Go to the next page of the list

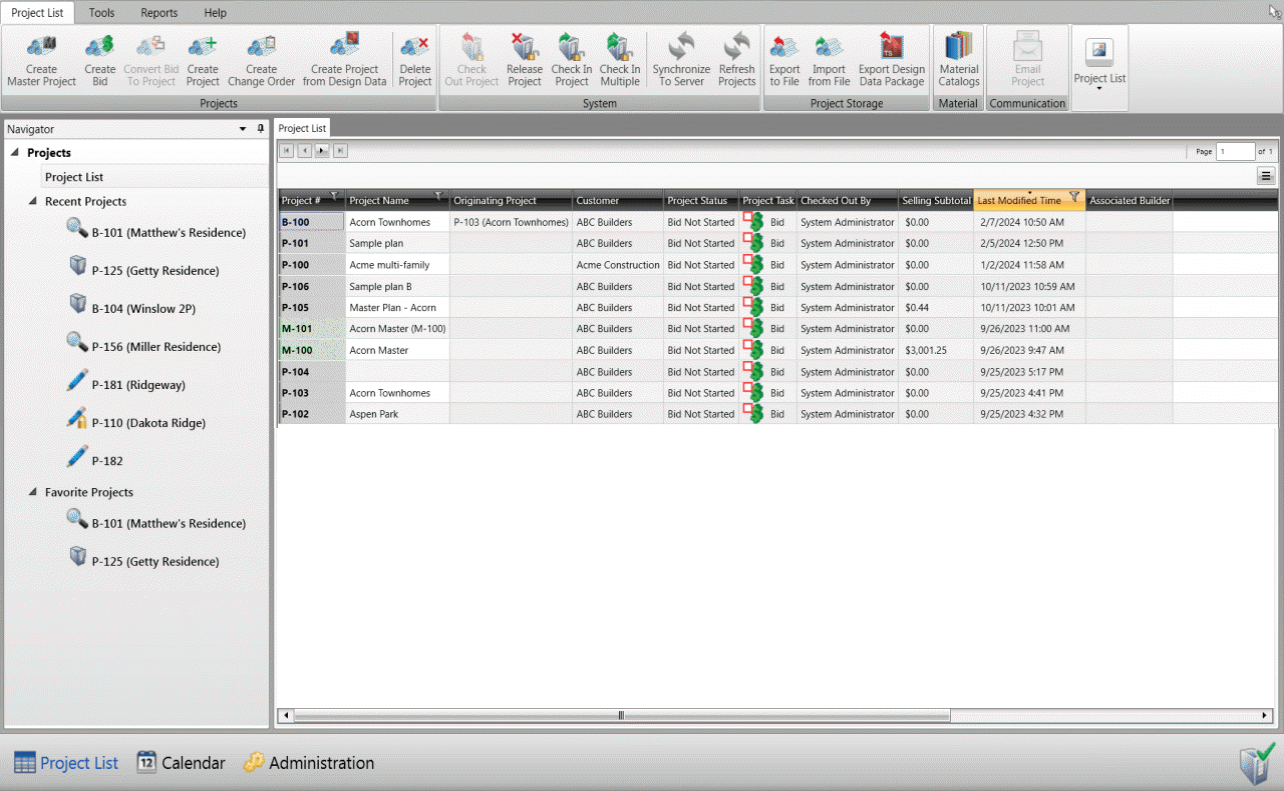[322, 151]
